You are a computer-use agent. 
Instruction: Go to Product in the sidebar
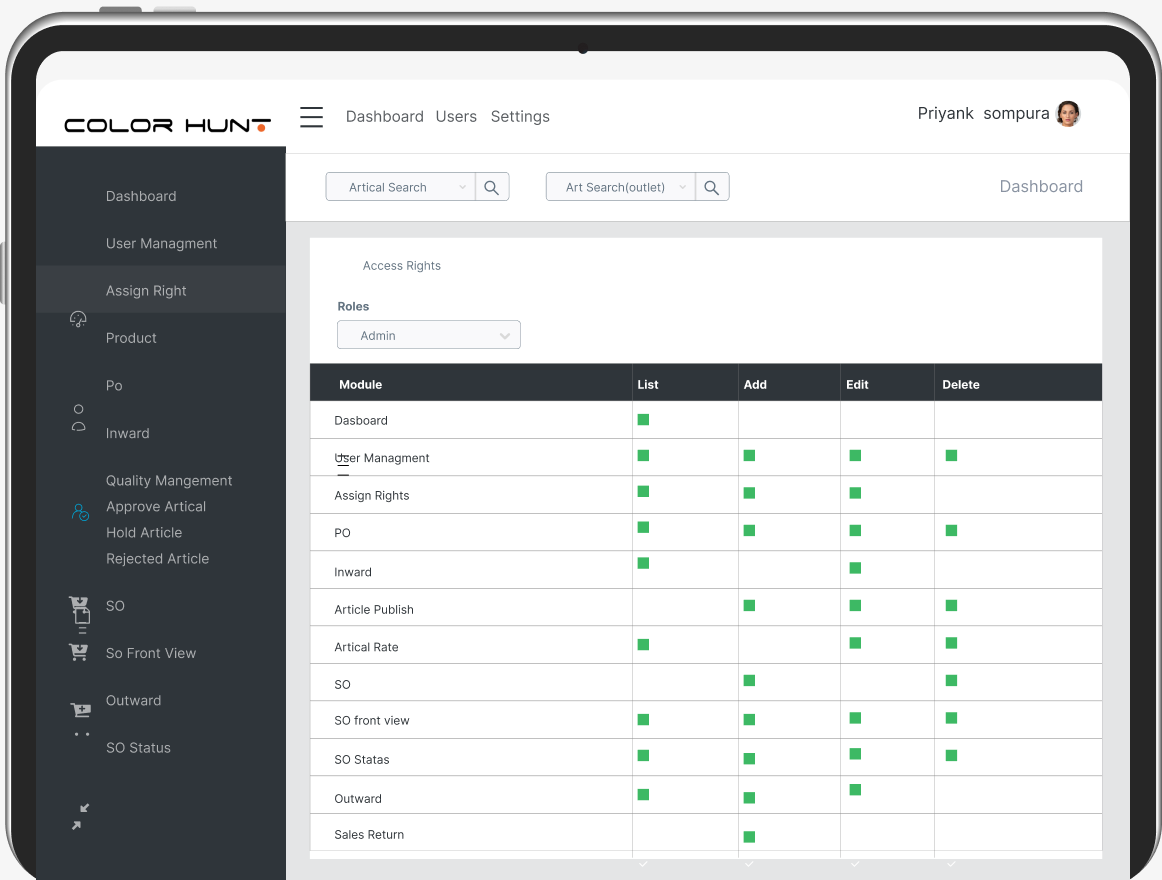(x=131, y=338)
